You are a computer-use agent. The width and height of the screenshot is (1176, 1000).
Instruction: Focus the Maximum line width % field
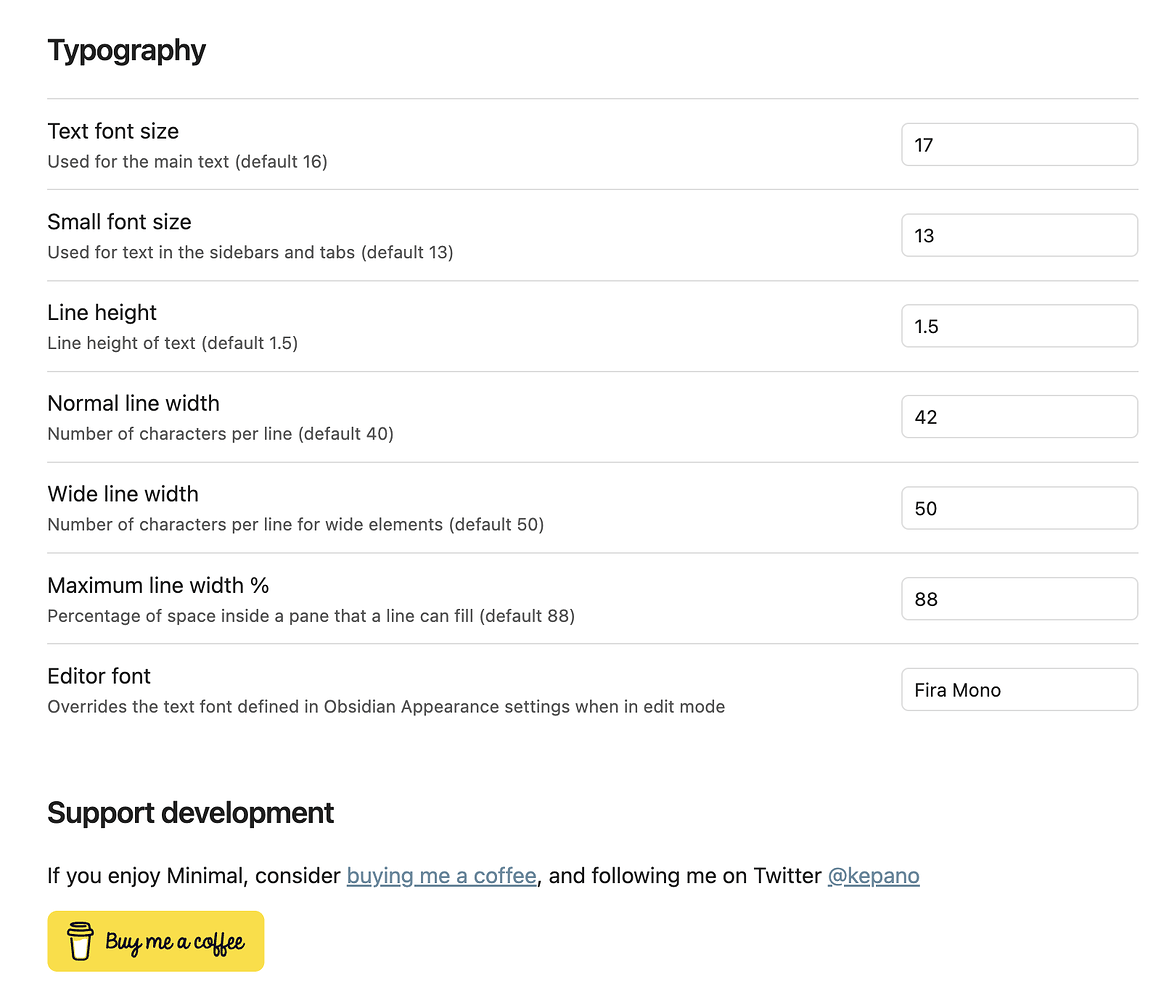1019,599
